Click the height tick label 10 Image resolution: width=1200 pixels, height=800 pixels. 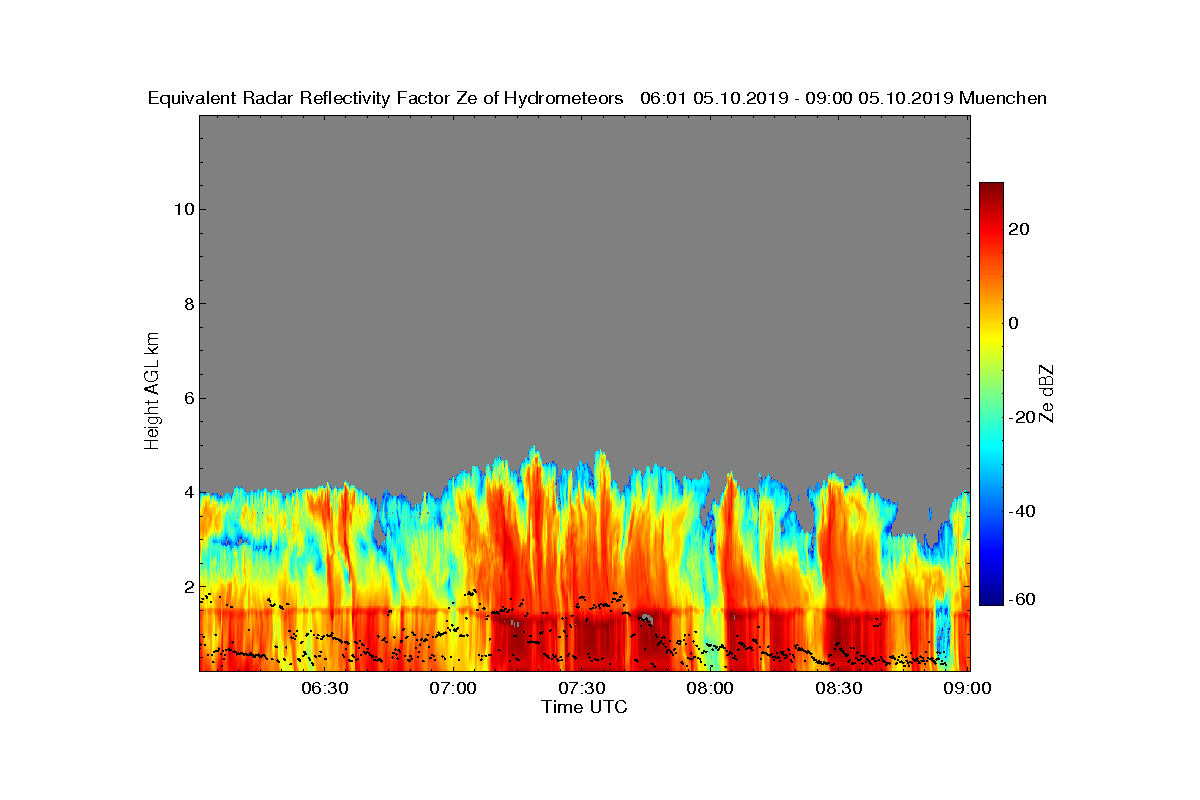tap(182, 209)
